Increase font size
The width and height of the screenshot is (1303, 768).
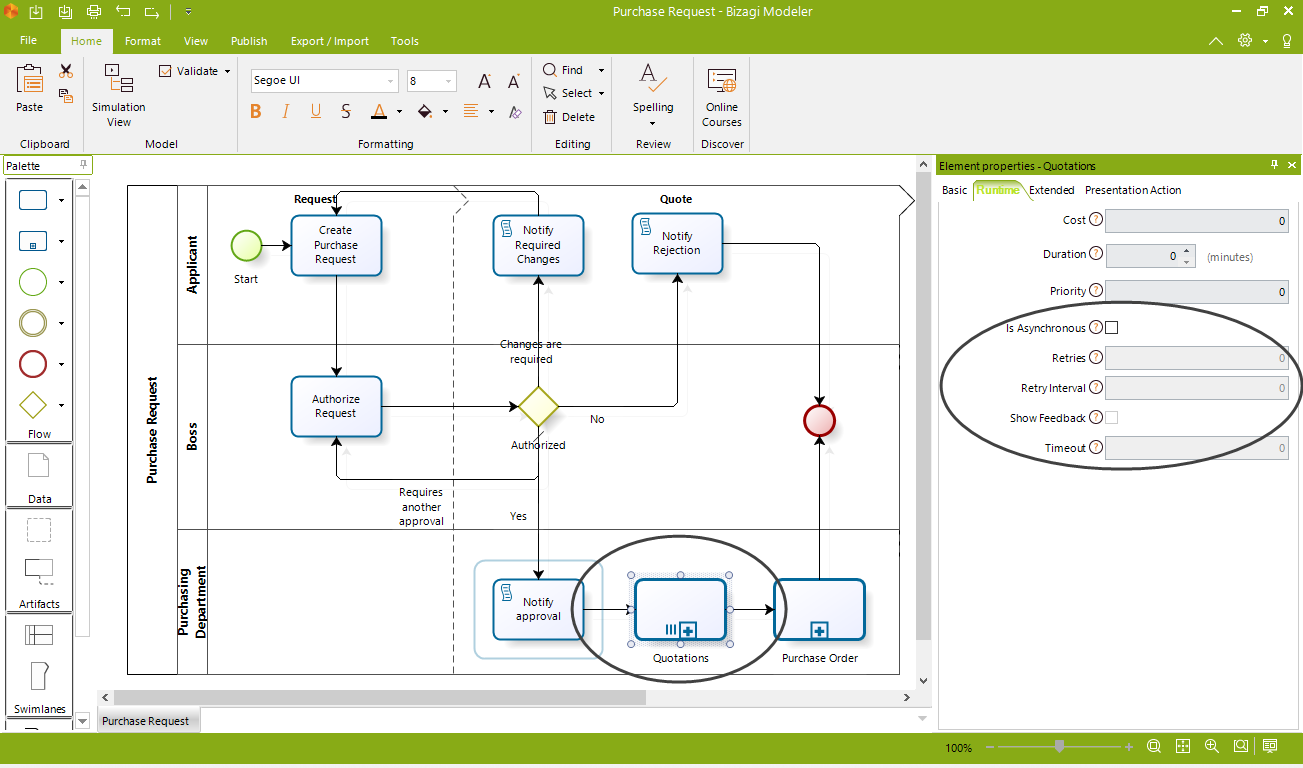(x=484, y=81)
